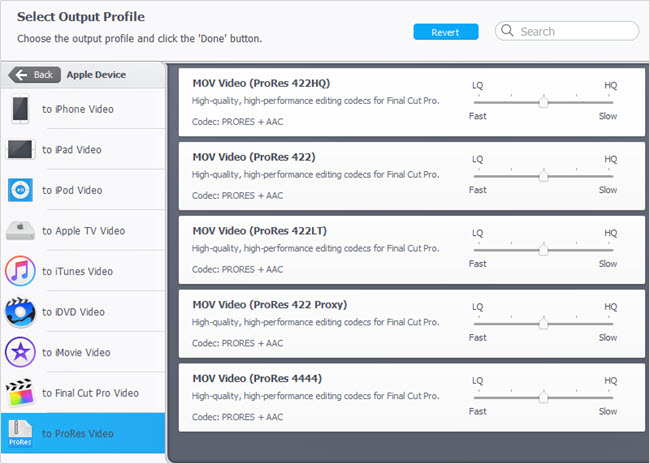
Task: Click quality slider for ProRes 422 profile
Action: click(543, 175)
